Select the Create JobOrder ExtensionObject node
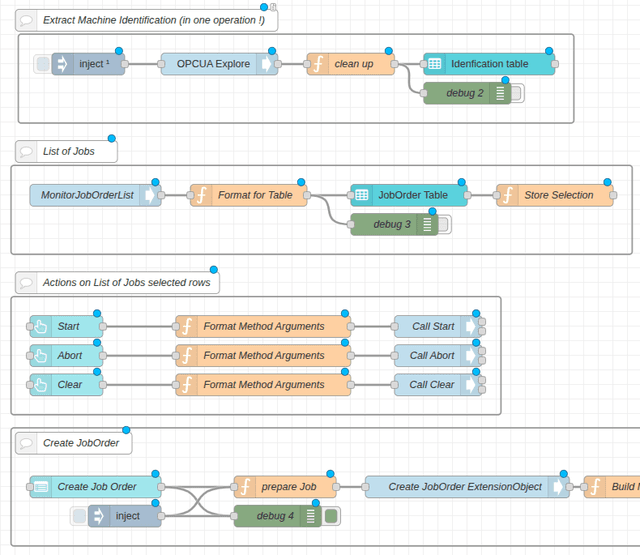The width and height of the screenshot is (640, 555). tap(464, 487)
